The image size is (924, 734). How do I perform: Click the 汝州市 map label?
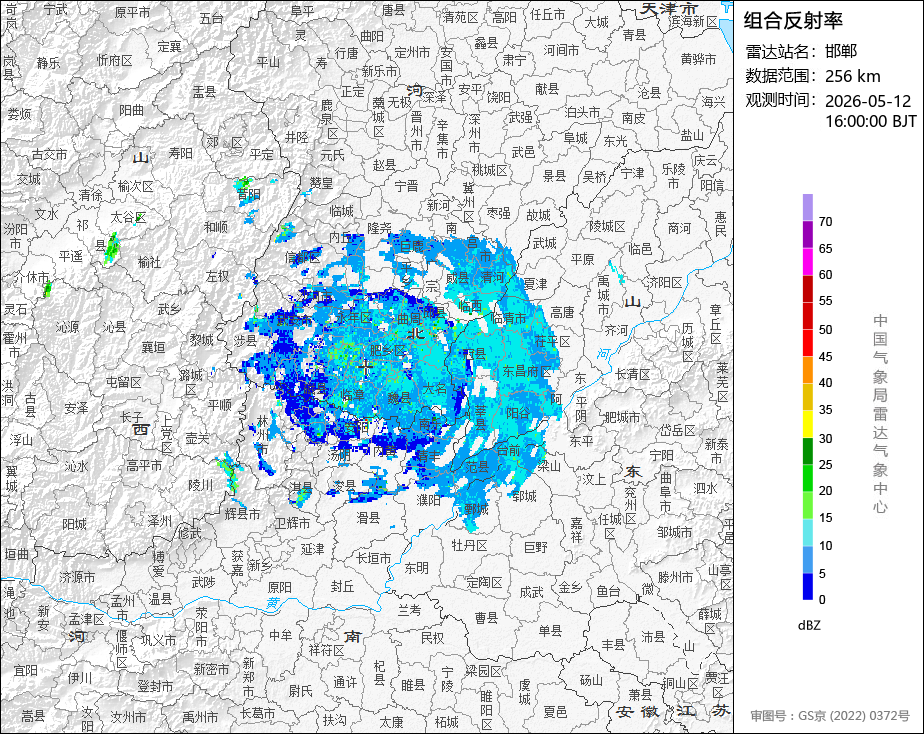[128, 718]
